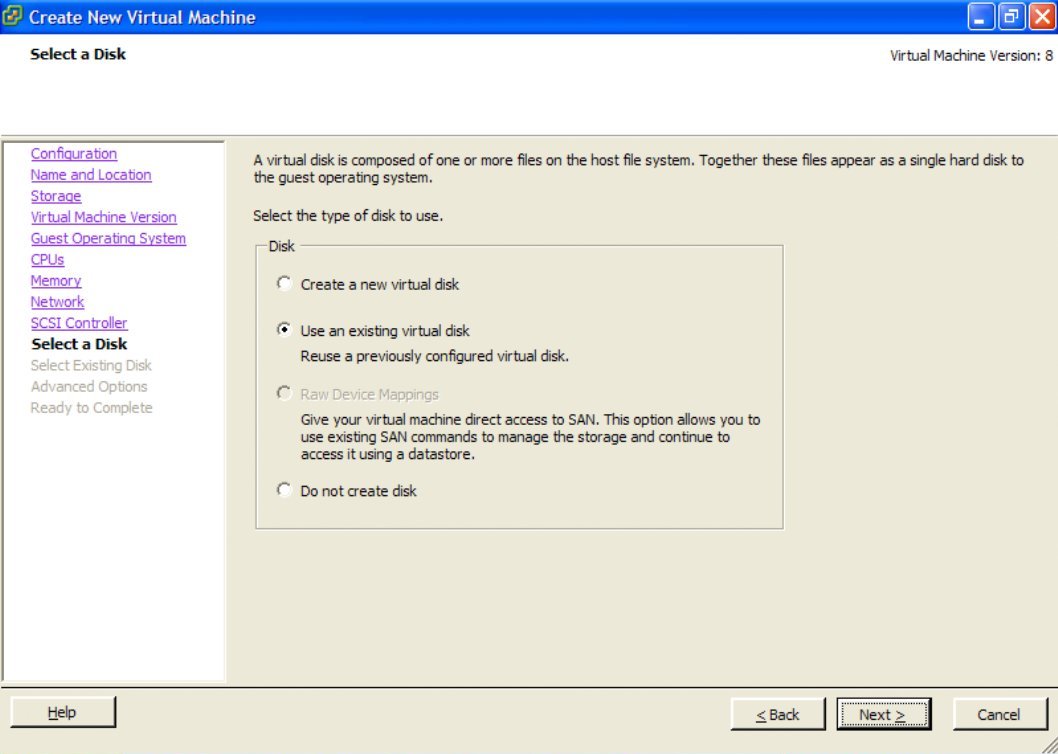Go to the Memory step
1058x754 pixels.
pyautogui.click(x=55, y=281)
